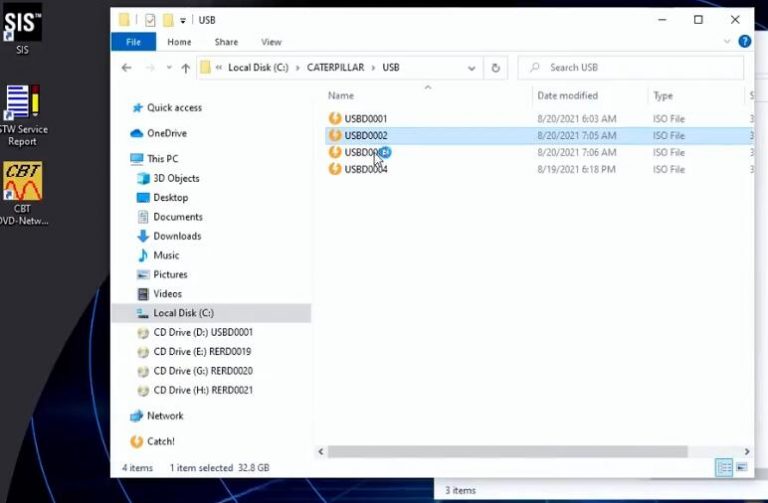Go up one folder level
The height and width of the screenshot is (503, 768).
pos(185,68)
